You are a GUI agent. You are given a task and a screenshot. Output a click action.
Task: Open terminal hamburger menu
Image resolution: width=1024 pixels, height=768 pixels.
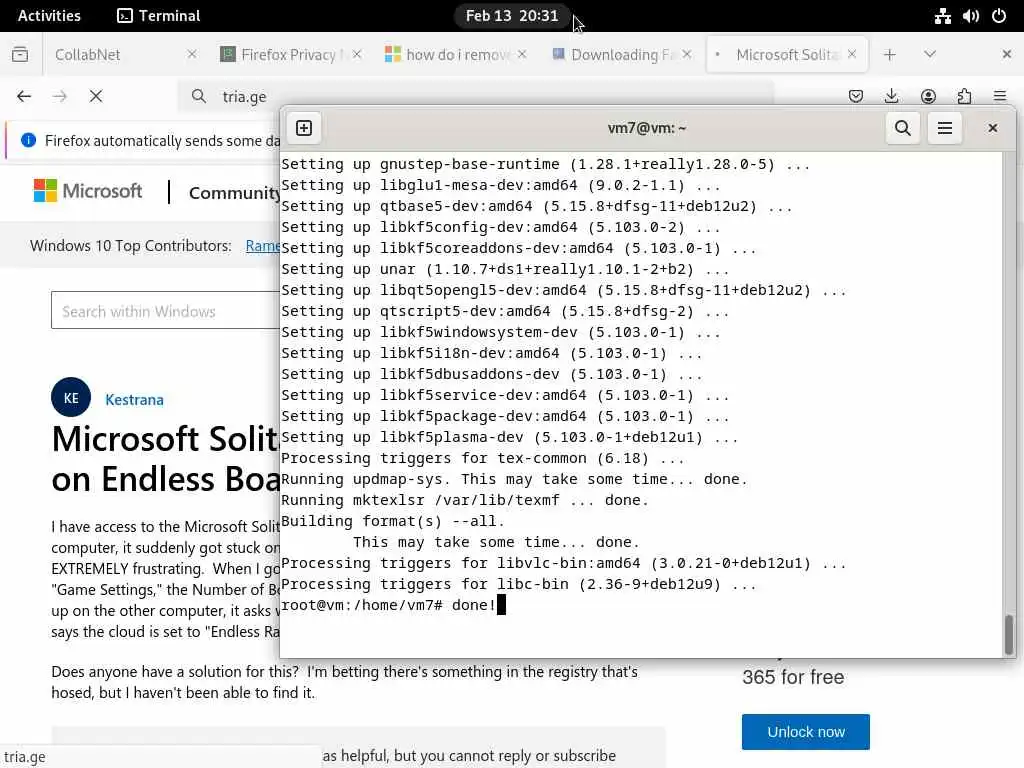pyautogui.click(x=944, y=128)
